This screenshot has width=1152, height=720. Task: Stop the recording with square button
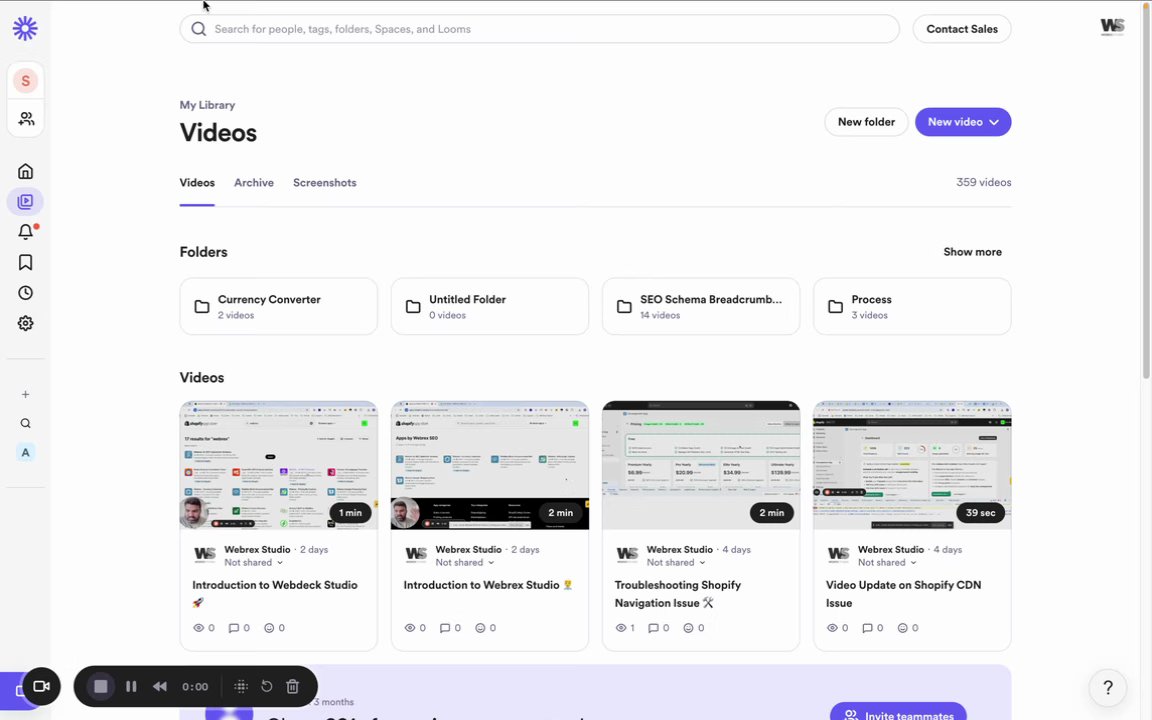(101, 686)
